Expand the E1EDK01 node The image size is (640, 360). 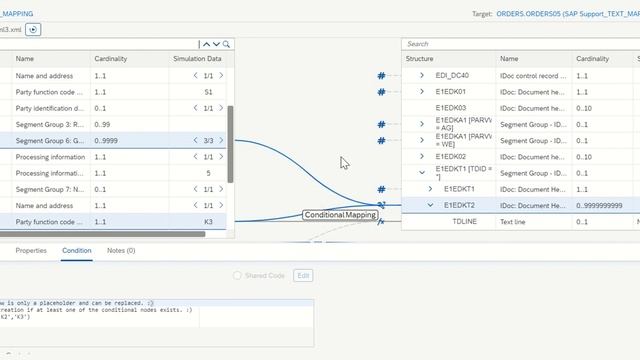(422, 92)
